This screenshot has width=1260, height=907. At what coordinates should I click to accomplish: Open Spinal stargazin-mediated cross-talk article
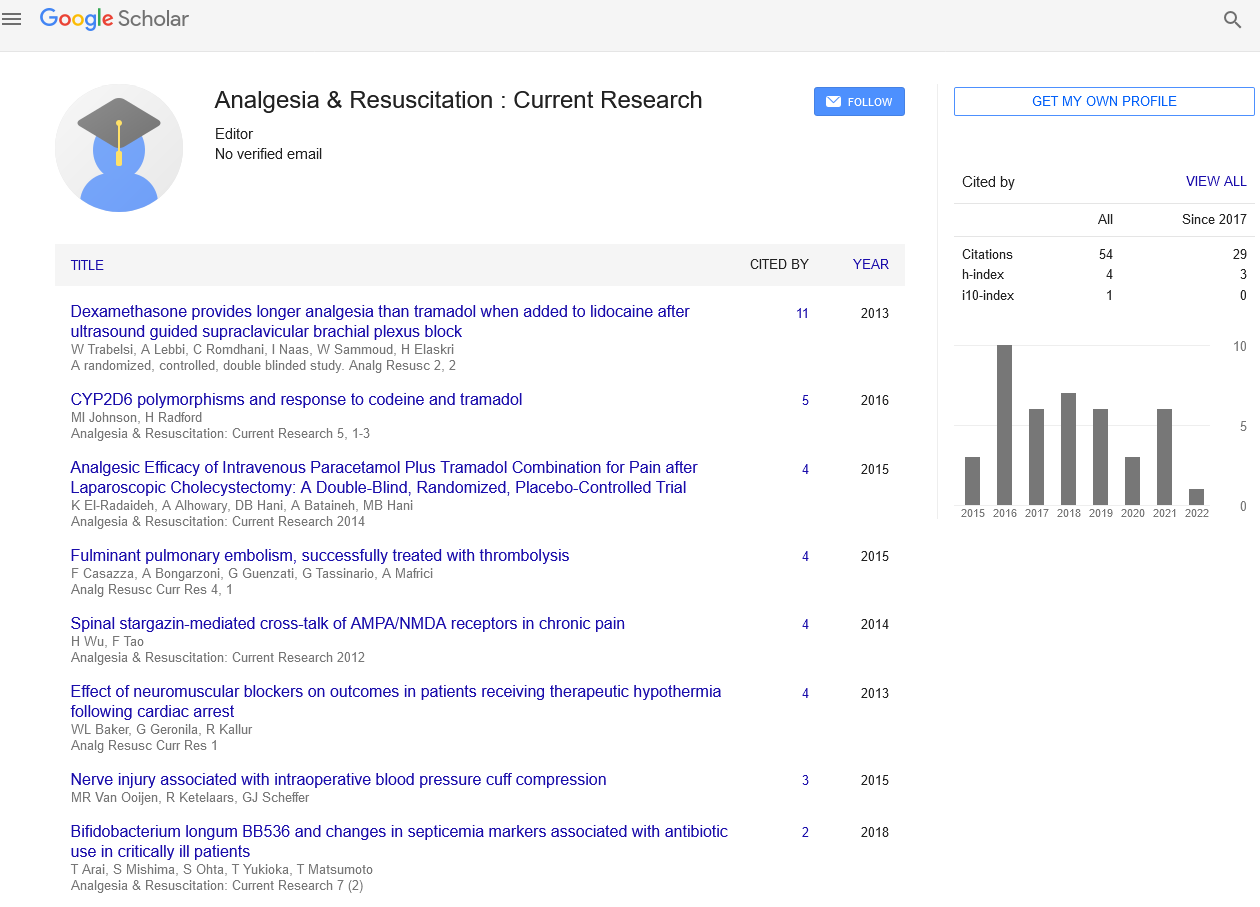pos(347,623)
